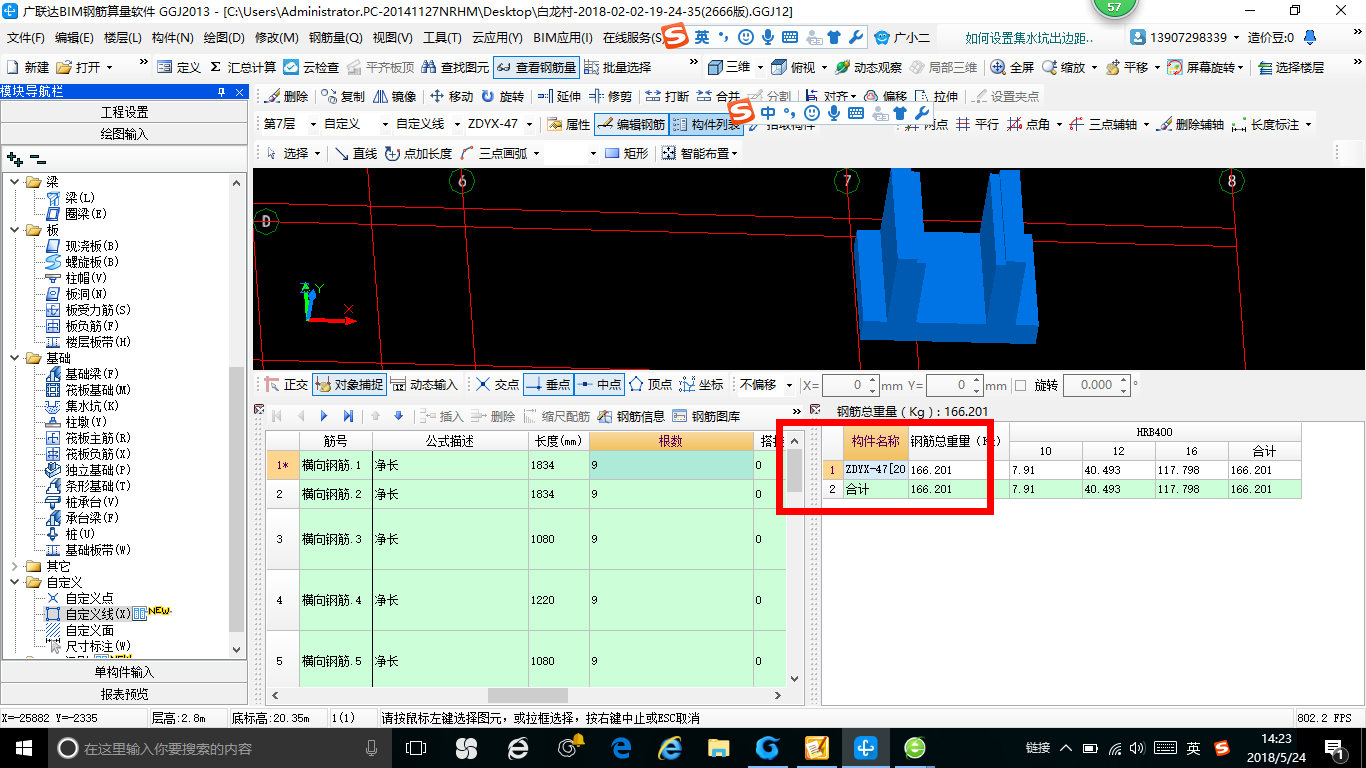Open the Windows Start menu
The width and height of the screenshot is (1366, 768).
pyautogui.click(x=24, y=747)
